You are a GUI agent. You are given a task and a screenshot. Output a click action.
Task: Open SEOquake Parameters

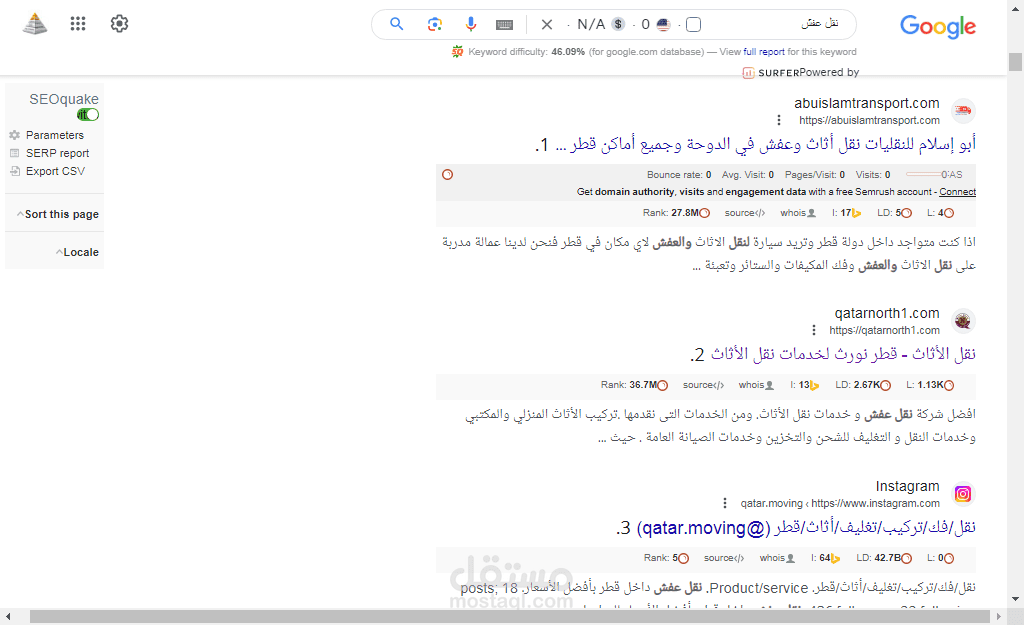tap(55, 135)
